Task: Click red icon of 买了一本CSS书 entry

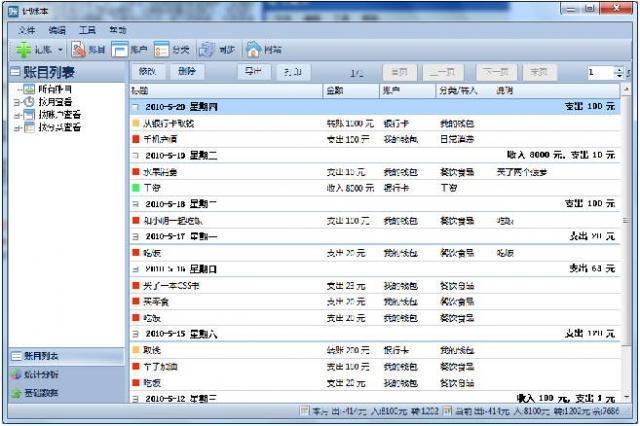Action: [136, 285]
